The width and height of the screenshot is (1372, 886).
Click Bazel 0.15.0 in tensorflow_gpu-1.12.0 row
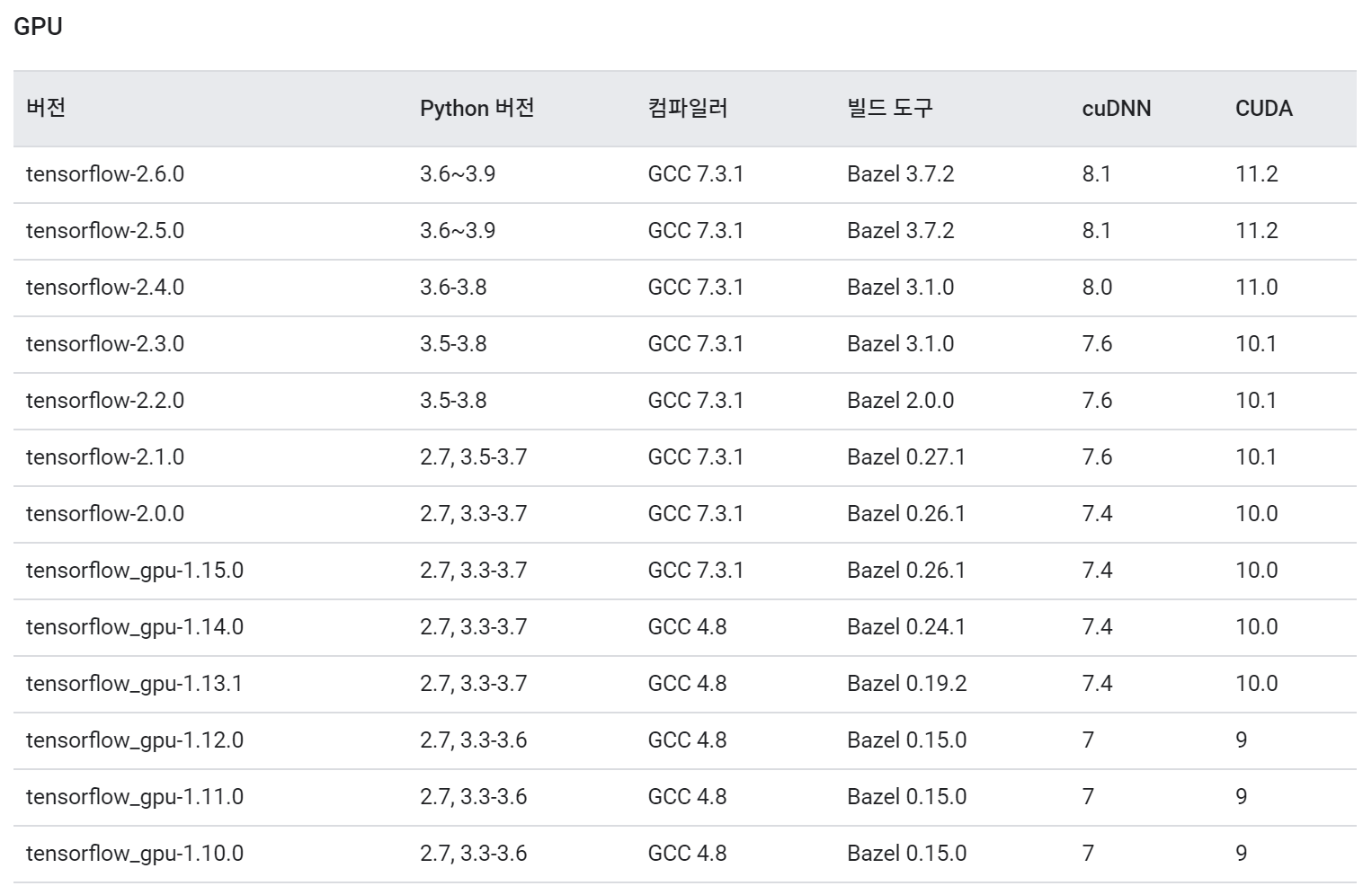(x=907, y=740)
